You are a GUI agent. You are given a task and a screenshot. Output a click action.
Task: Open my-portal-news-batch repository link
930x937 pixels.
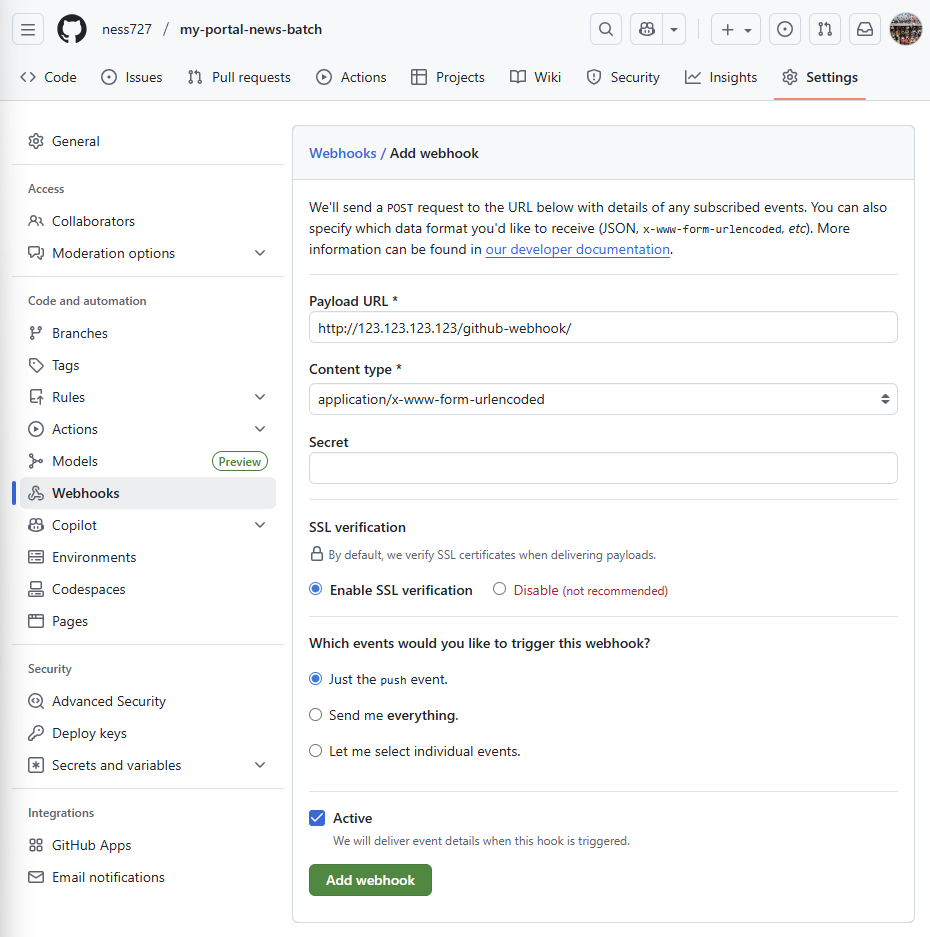tap(251, 29)
